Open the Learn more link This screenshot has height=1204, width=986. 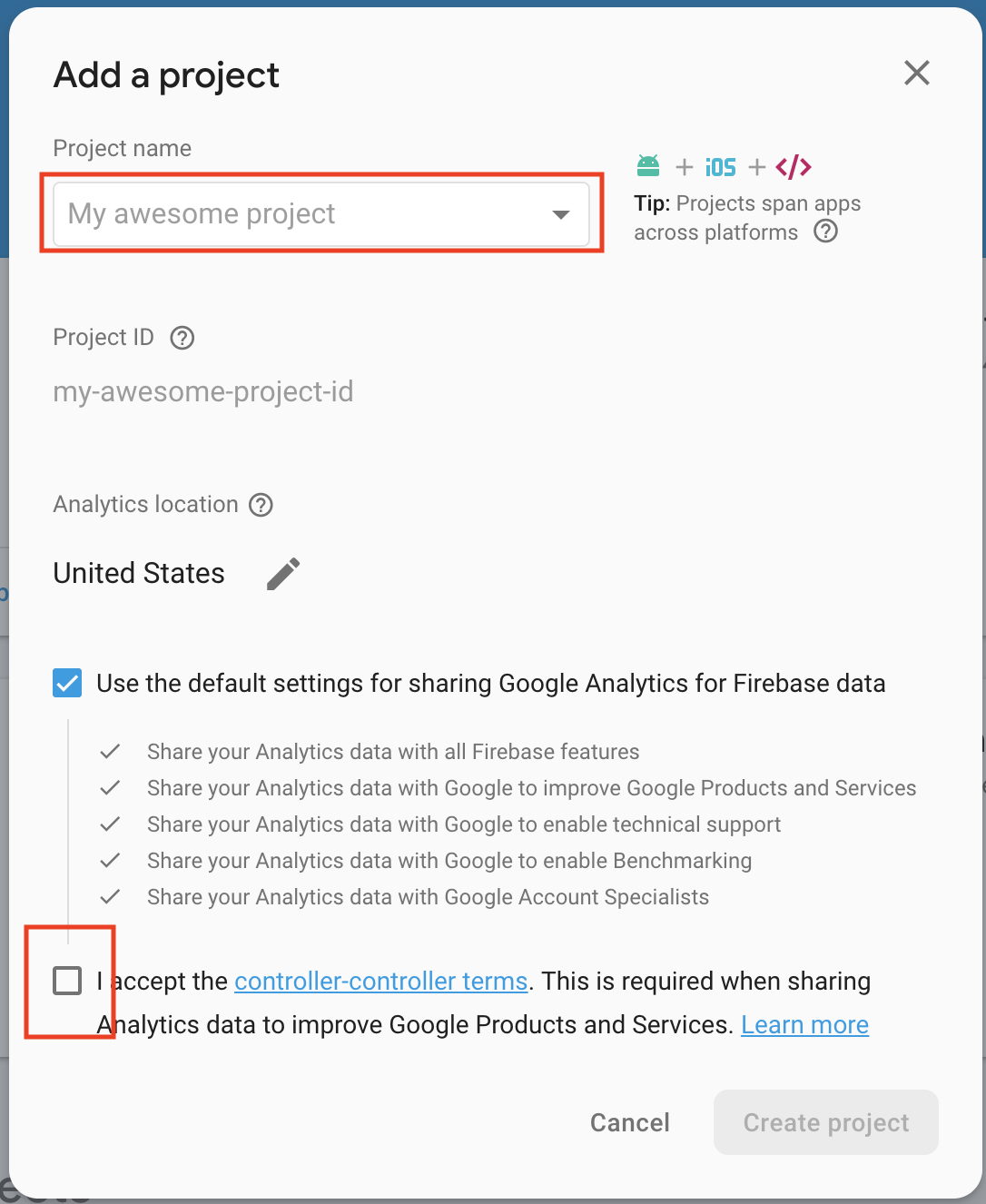(804, 1025)
